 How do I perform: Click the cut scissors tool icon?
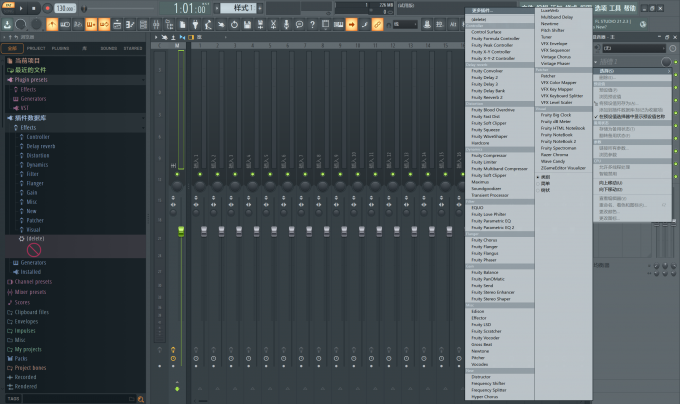pyautogui.click(x=273, y=25)
